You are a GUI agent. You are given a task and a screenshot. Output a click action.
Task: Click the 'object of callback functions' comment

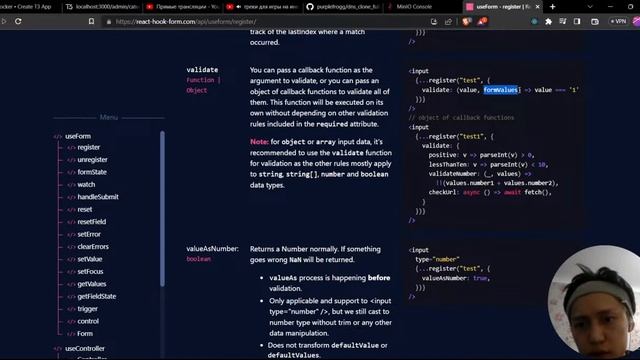tap(461, 118)
